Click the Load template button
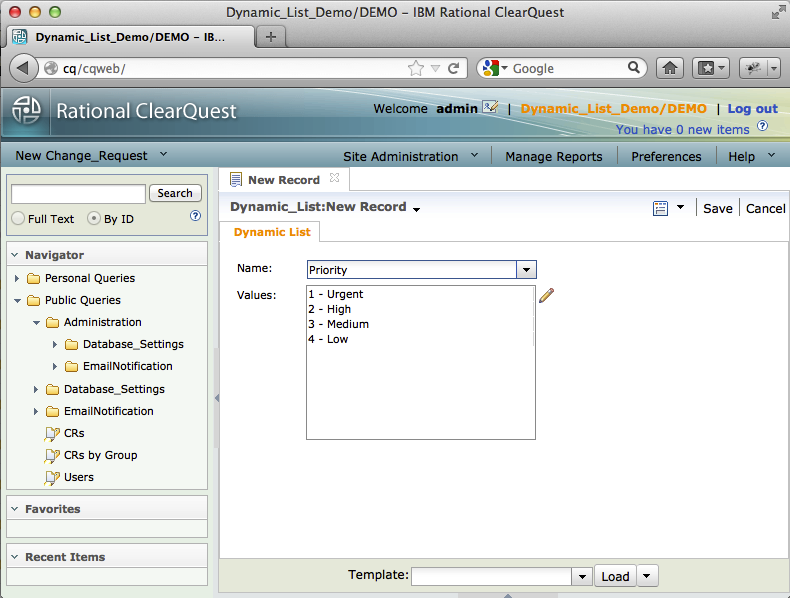 point(615,576)
